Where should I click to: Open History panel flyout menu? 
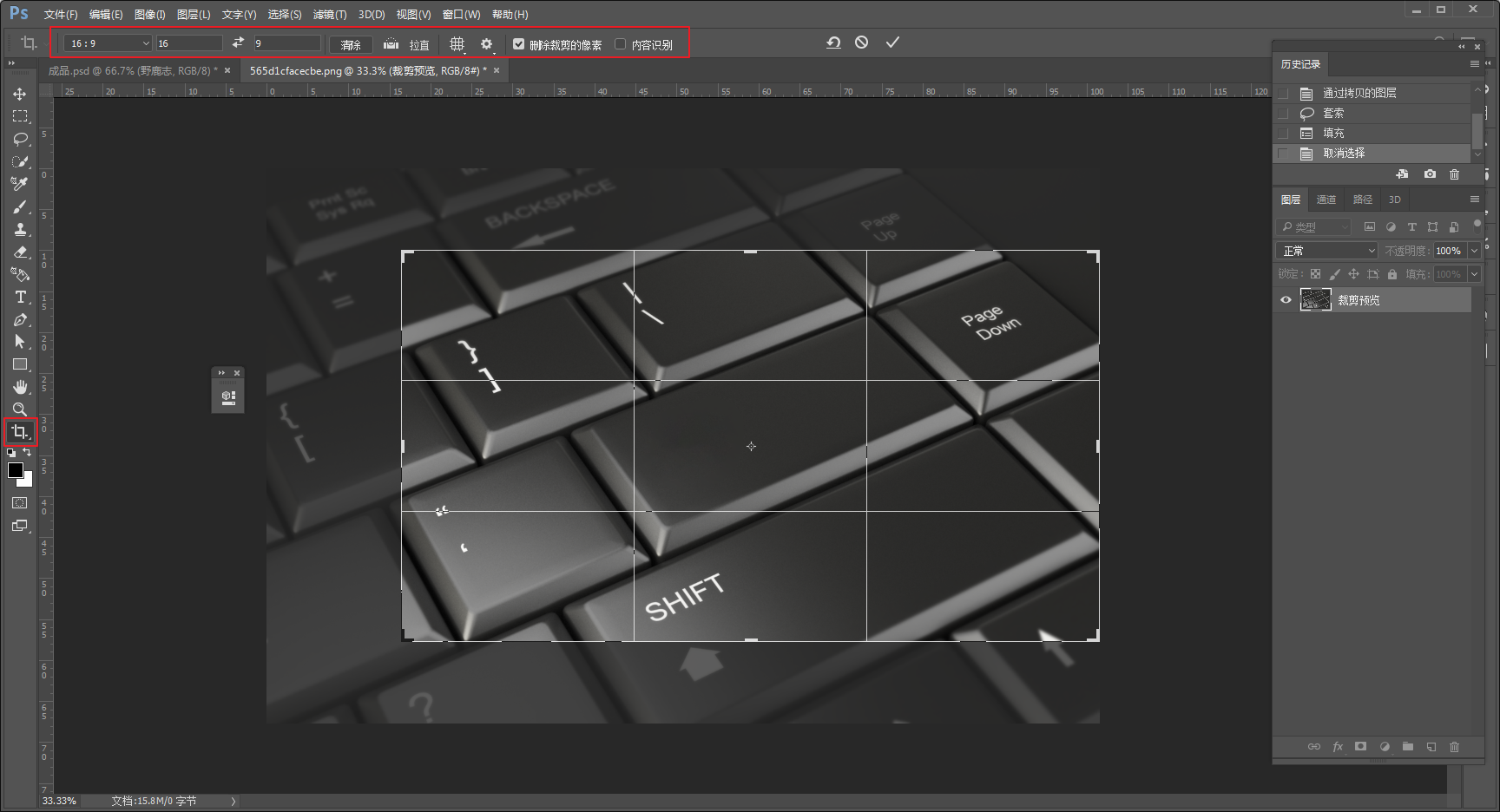click(1474, 64)
